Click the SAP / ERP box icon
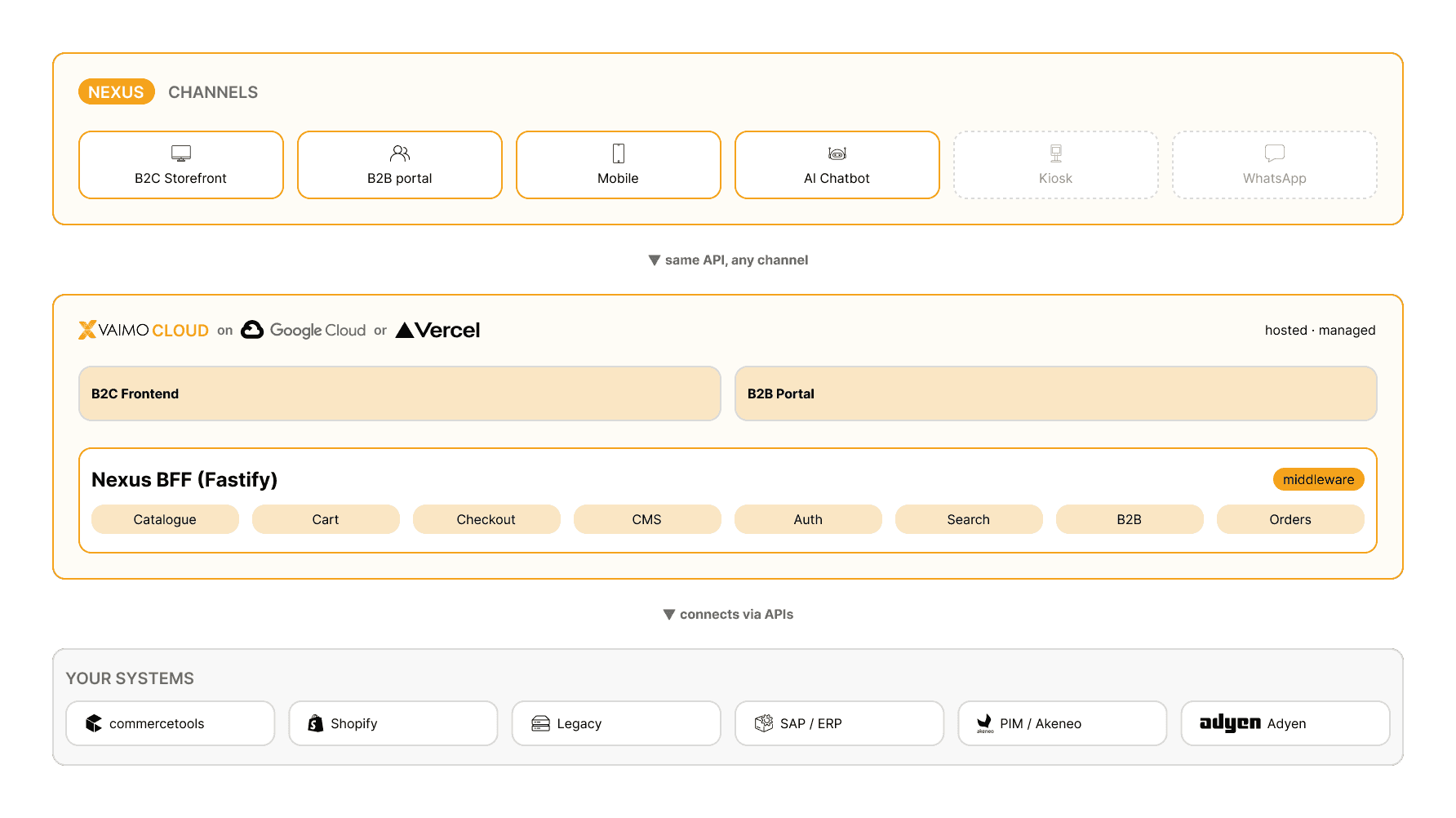The height and width of the screenshot is (818, 1456). (x=763, y=723)
